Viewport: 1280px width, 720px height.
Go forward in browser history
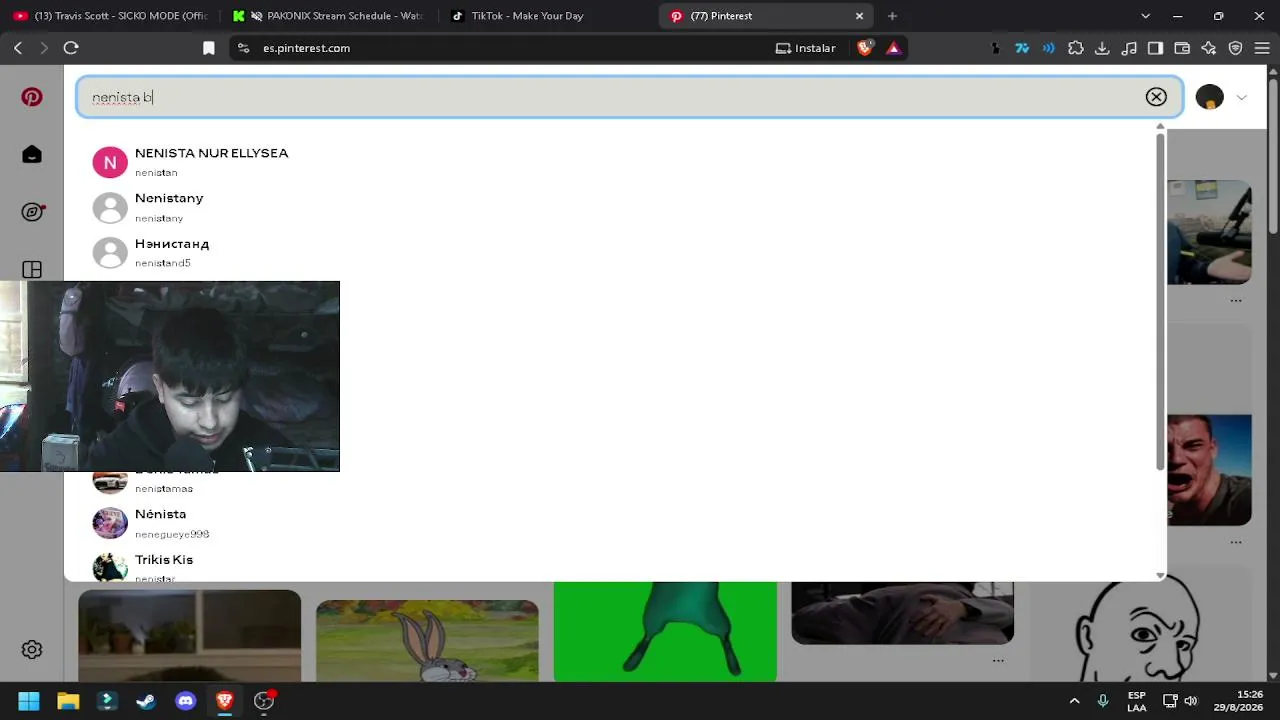click(44, 48)
